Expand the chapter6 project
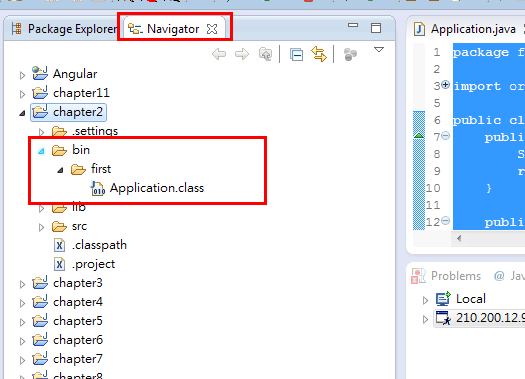This screenshot has height=379, width=525. (22, 342)
